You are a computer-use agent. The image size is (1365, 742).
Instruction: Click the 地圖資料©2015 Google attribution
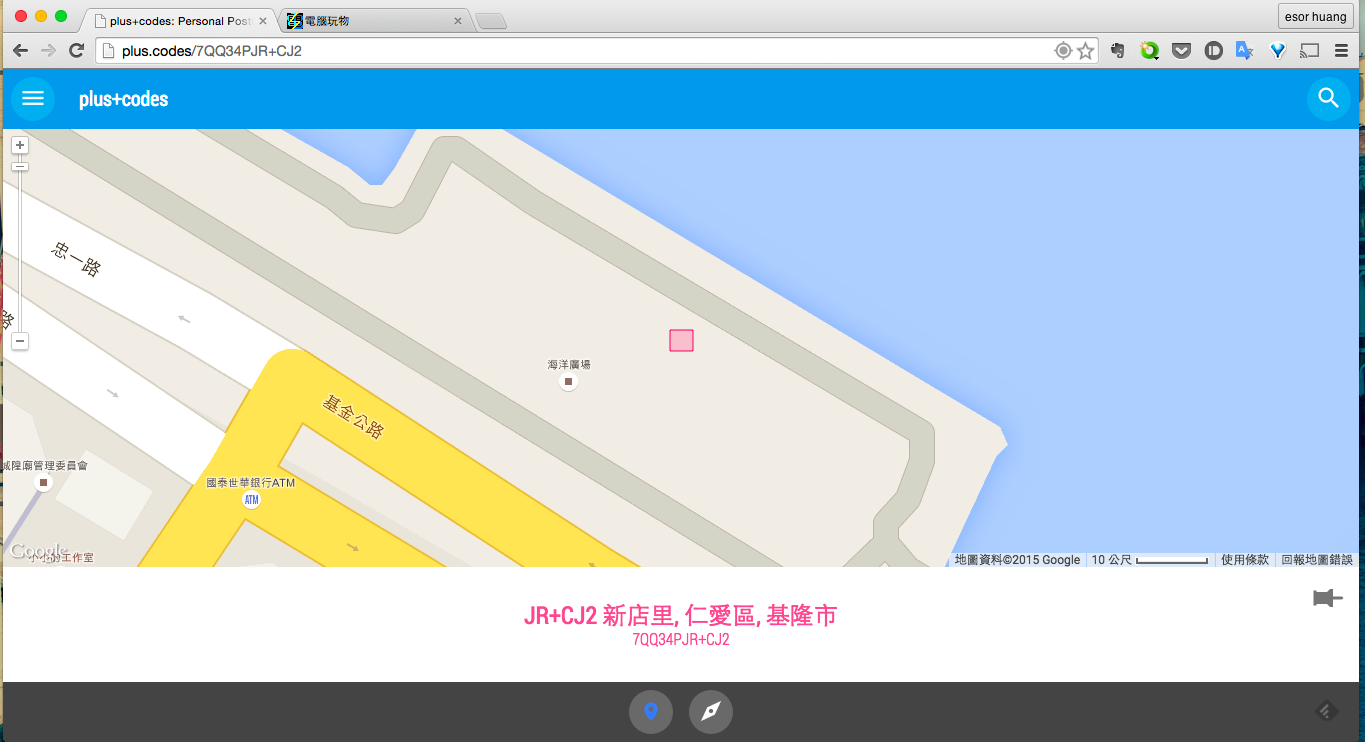point(1017,560)
